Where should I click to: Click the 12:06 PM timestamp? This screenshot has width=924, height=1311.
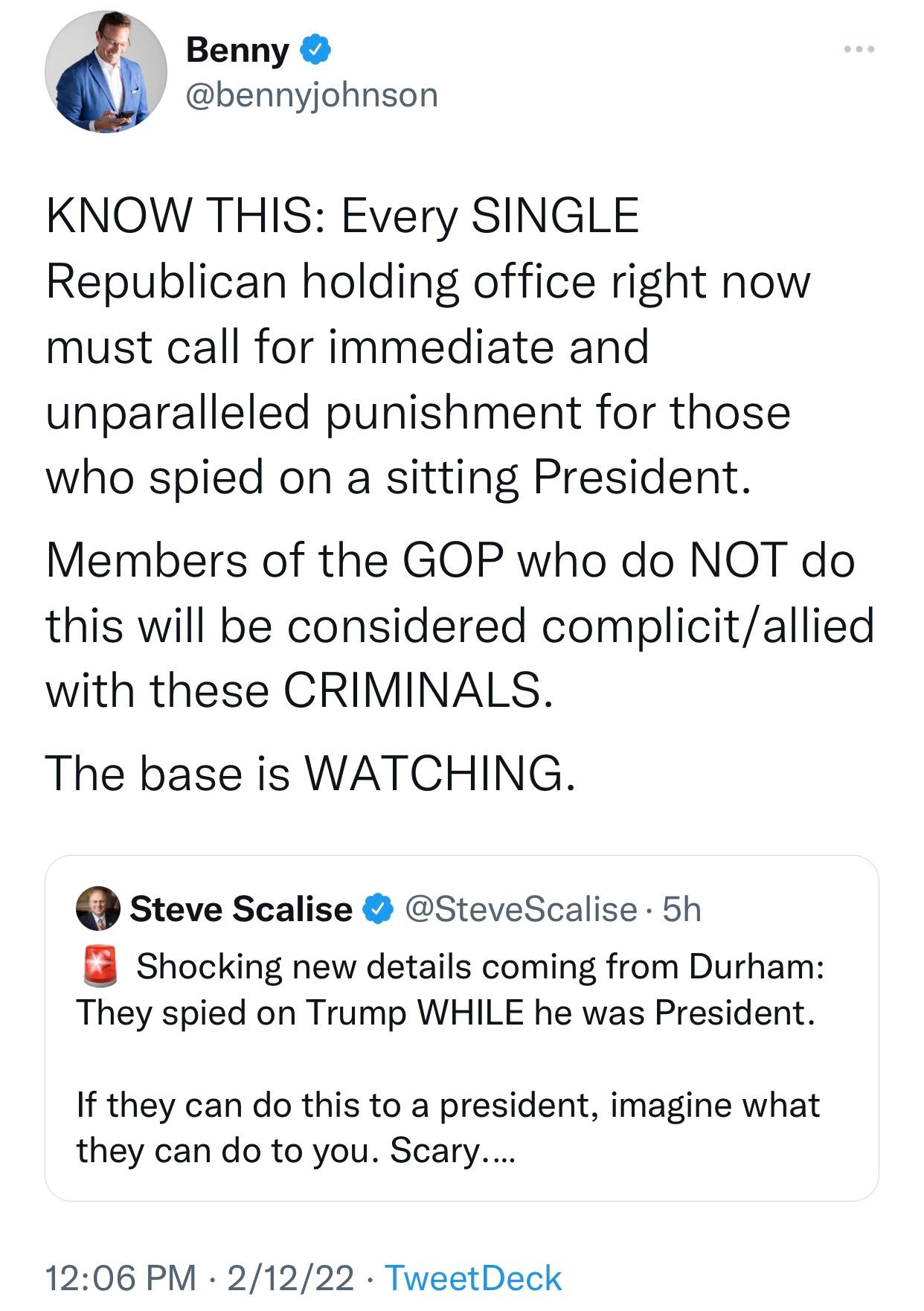click(x=121, y=1278)
